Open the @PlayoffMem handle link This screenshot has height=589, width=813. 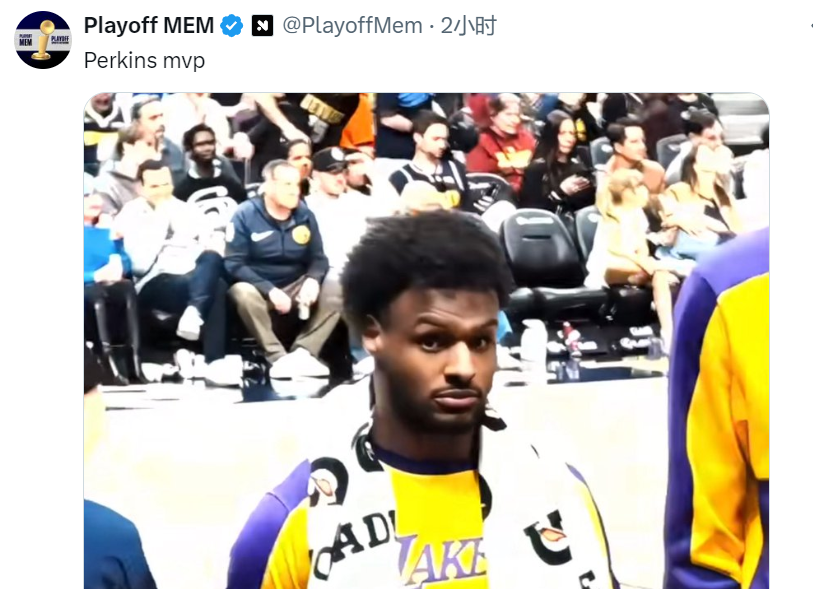point(353,25)
